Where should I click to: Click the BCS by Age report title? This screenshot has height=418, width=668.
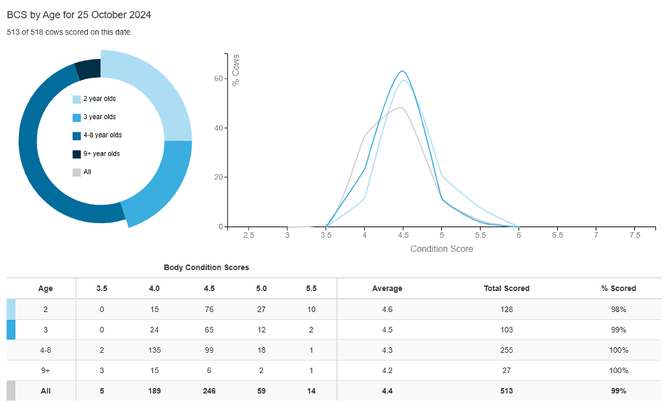(78, 15)
